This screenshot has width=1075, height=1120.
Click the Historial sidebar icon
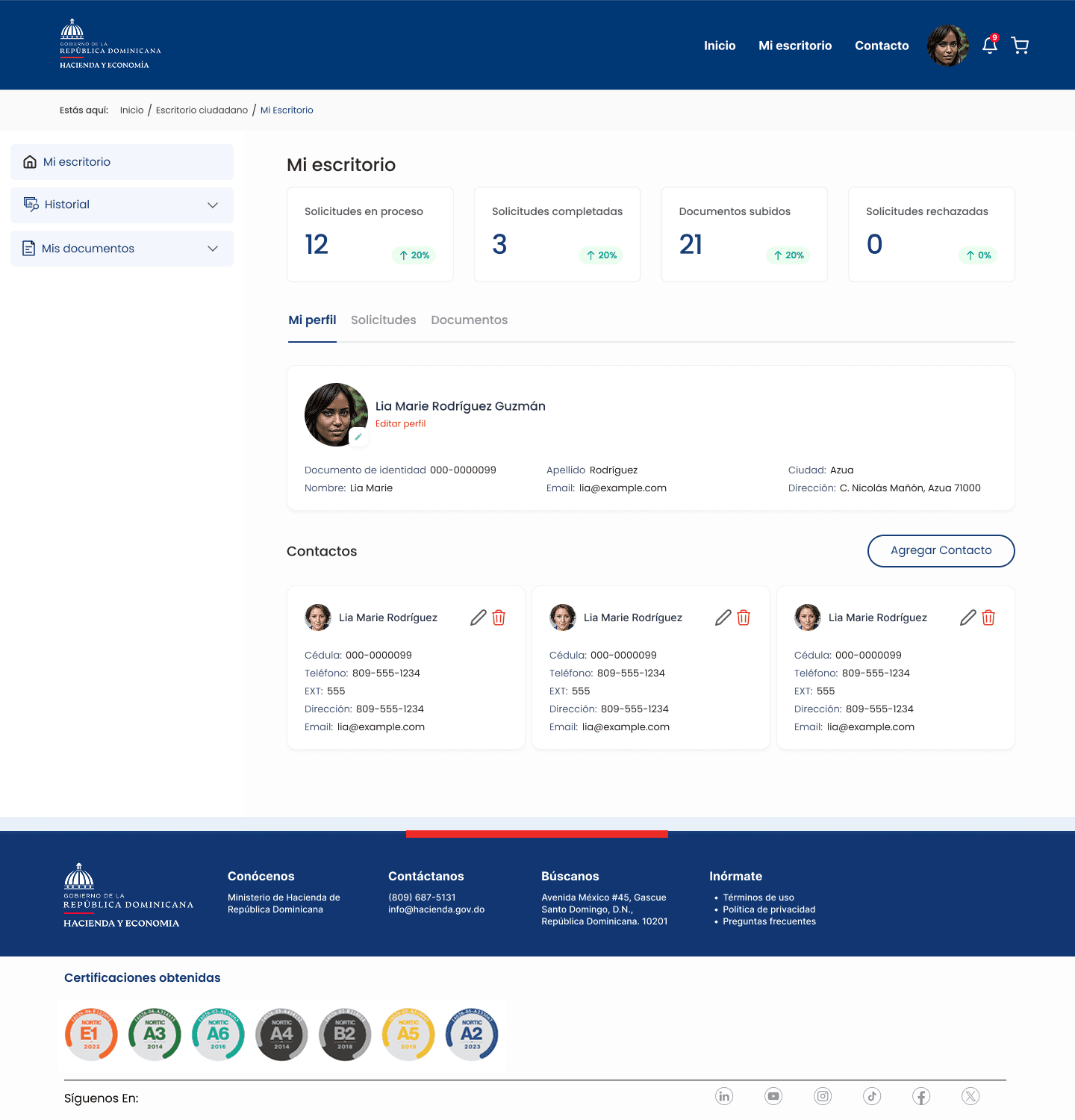(x=31, y=205)
